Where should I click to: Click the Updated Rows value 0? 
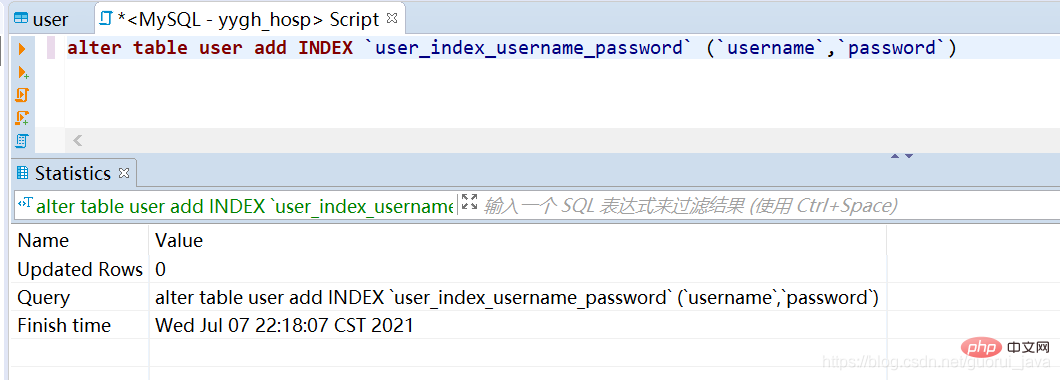pyautogui.click(x=160, y=269)
